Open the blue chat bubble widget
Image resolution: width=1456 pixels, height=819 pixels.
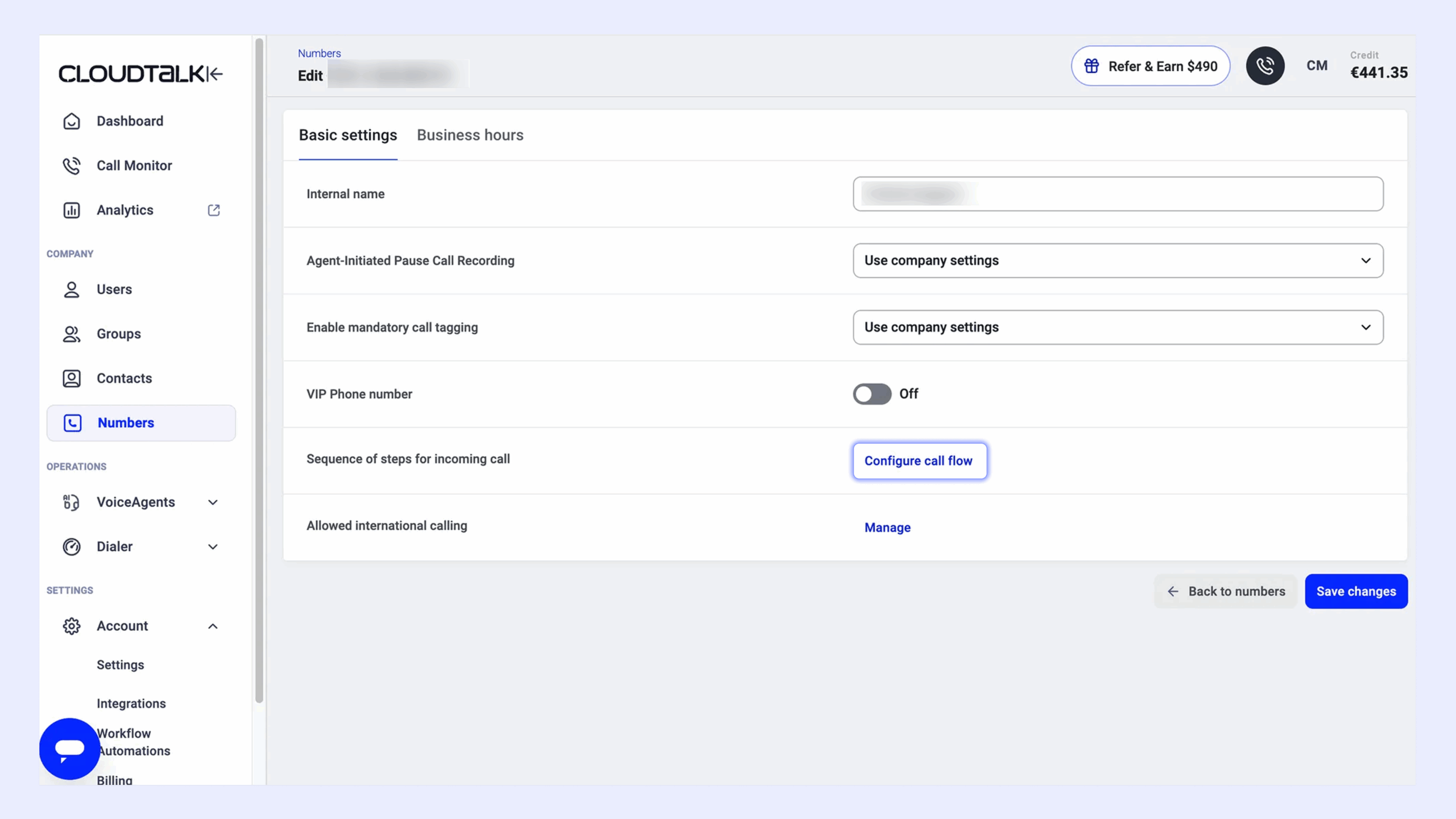pyautogui.click(x=69, y=748)
